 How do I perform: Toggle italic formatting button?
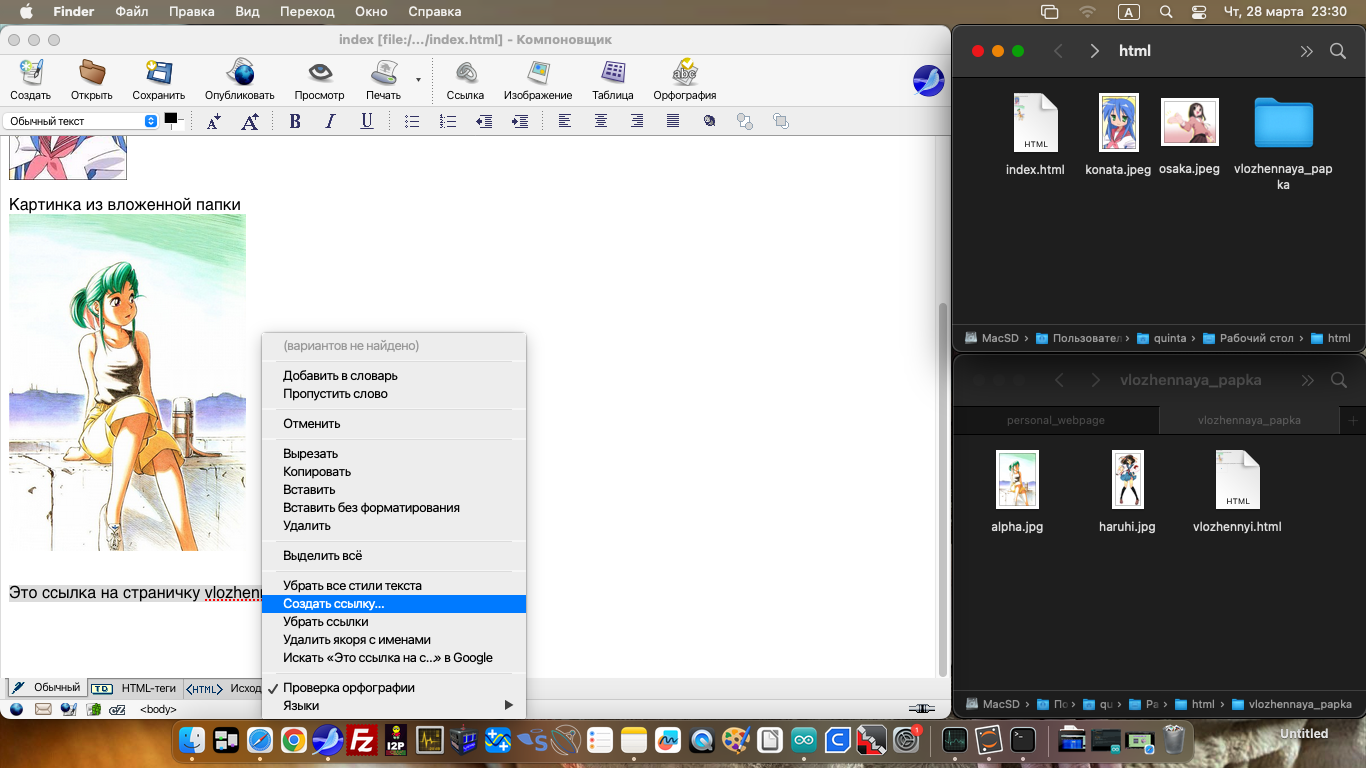330,121
